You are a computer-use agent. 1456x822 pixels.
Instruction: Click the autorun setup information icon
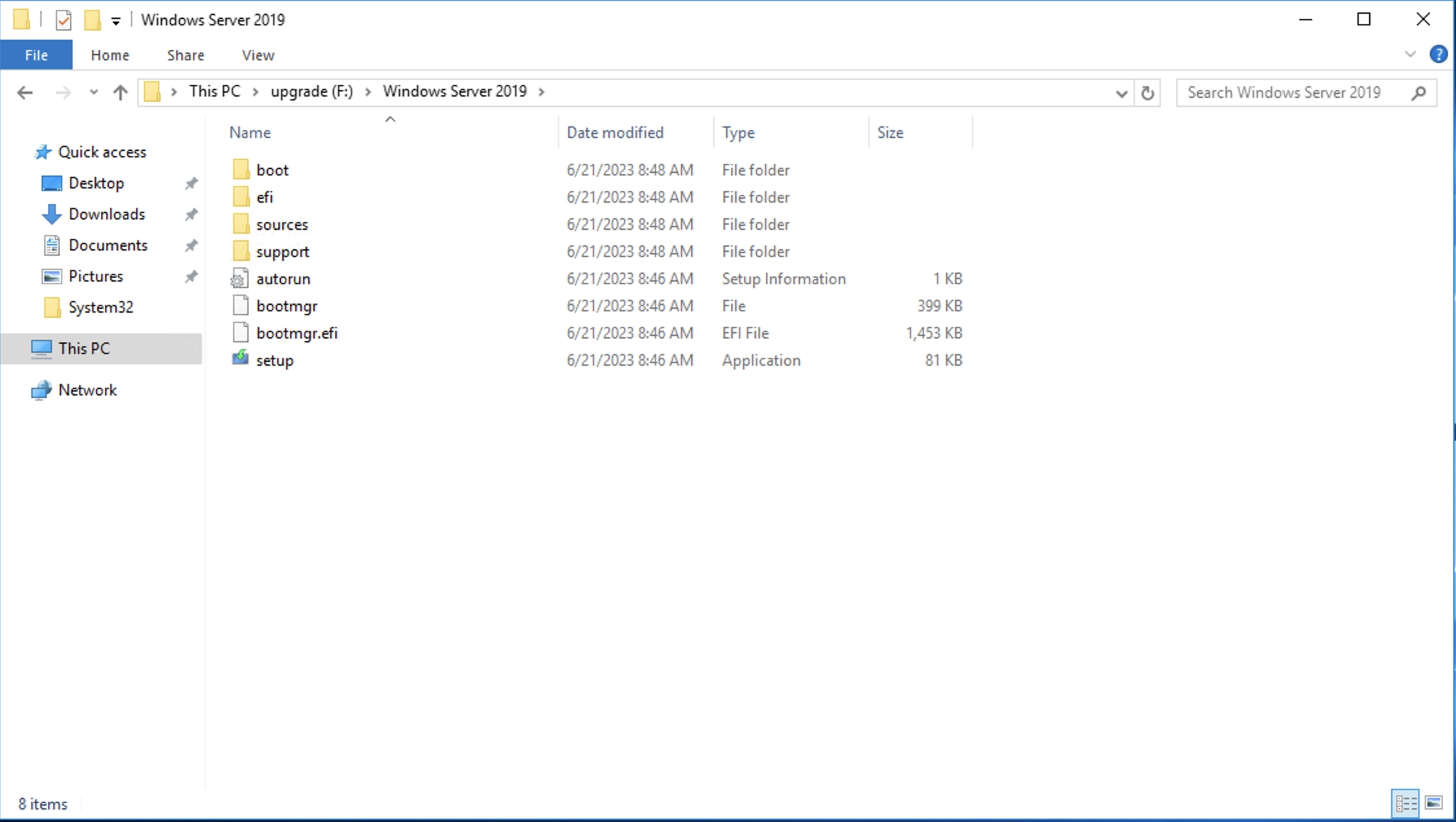(x=240, y=278)
